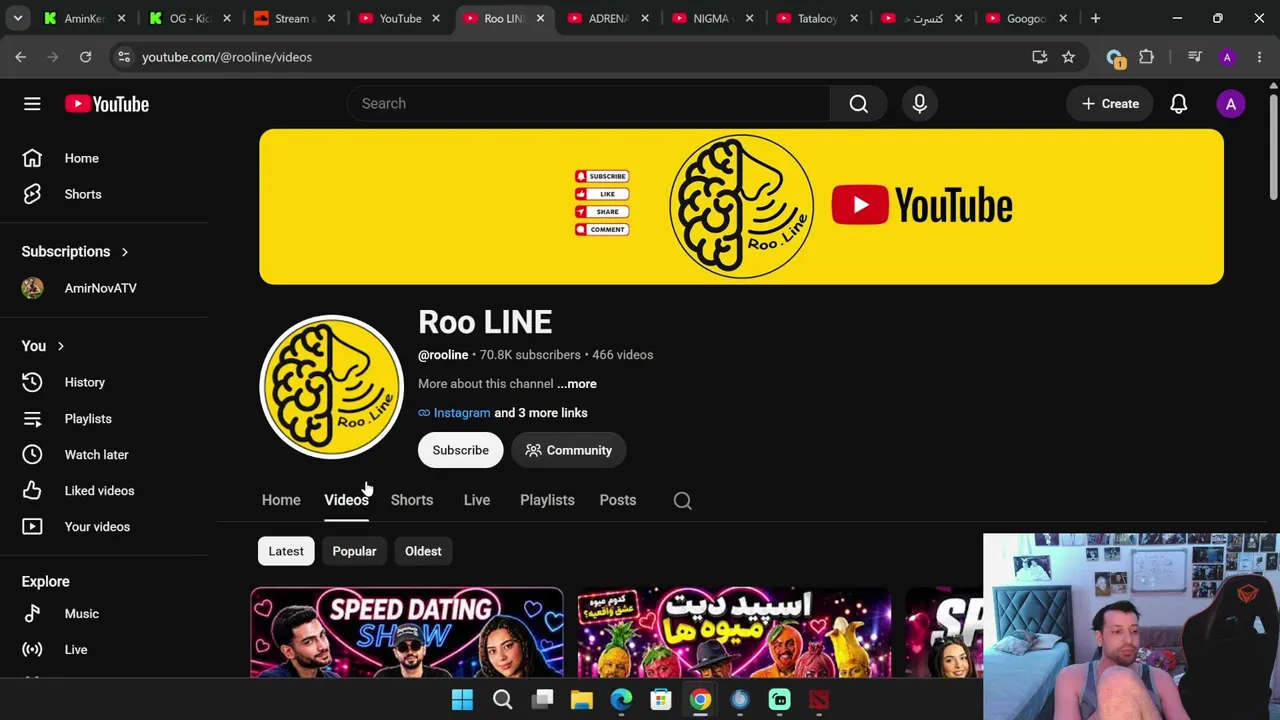Start voice search with the microphone icon
Screen dimensions: 1280x720
[x=920, y=104]
